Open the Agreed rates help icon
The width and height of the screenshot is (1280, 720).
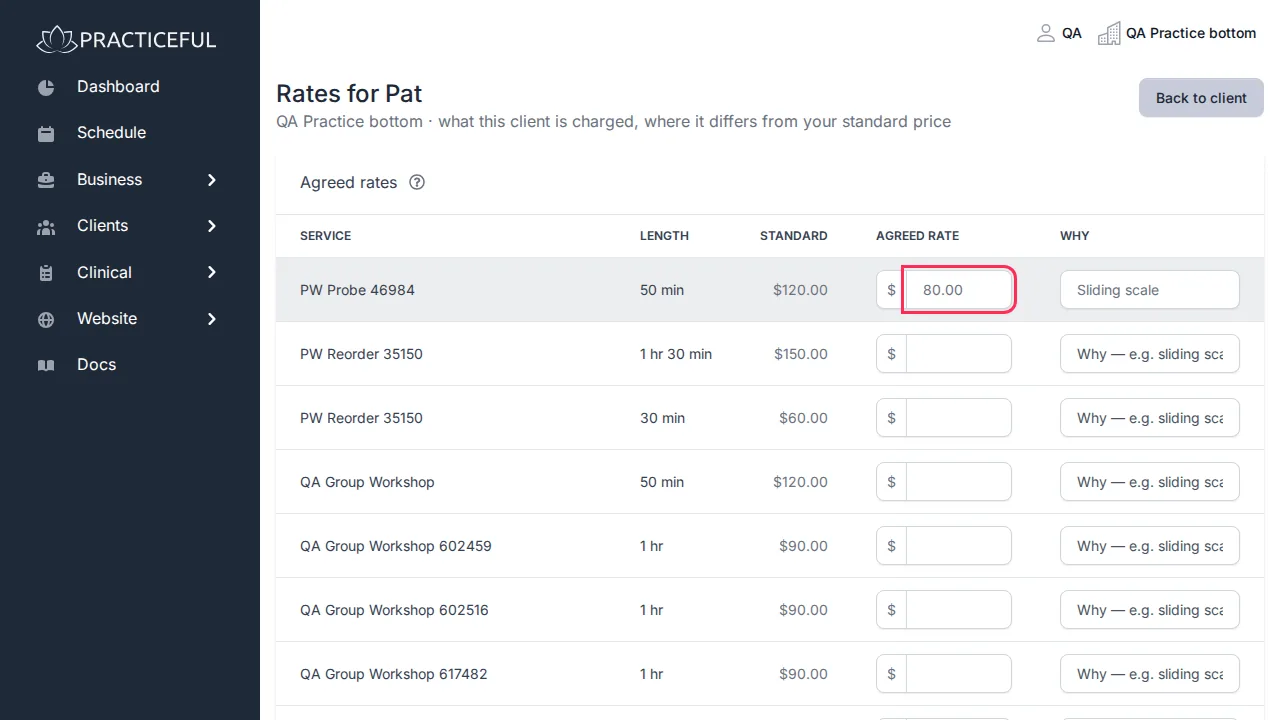pos(417,182)
